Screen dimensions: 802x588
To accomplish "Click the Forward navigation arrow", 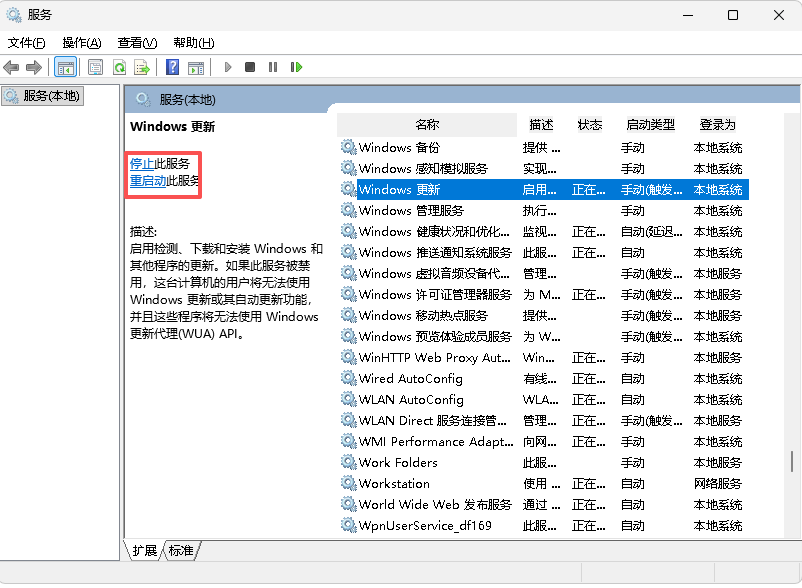I will point(34,66).
